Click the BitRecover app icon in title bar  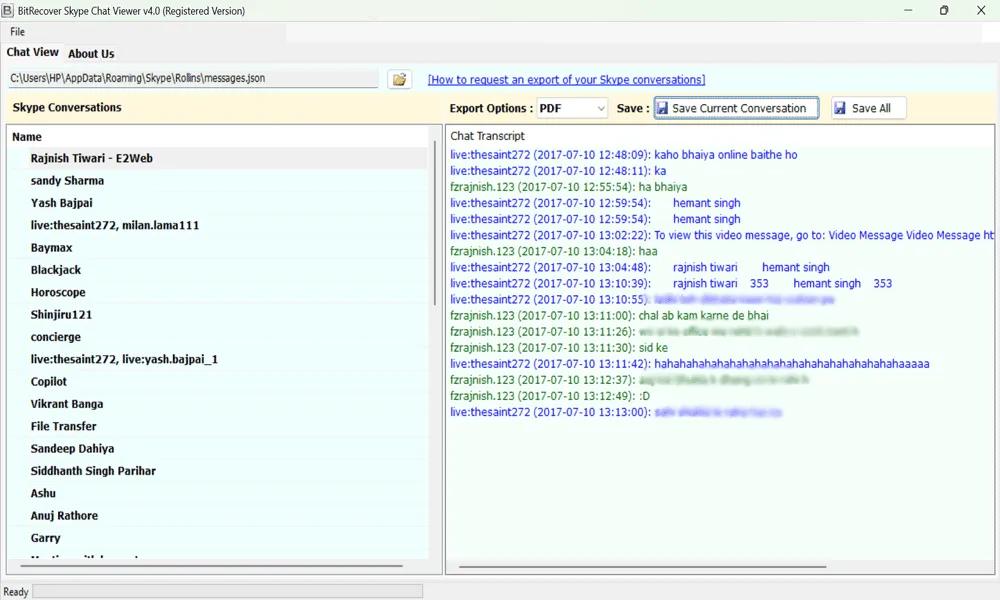click(8, 11)
